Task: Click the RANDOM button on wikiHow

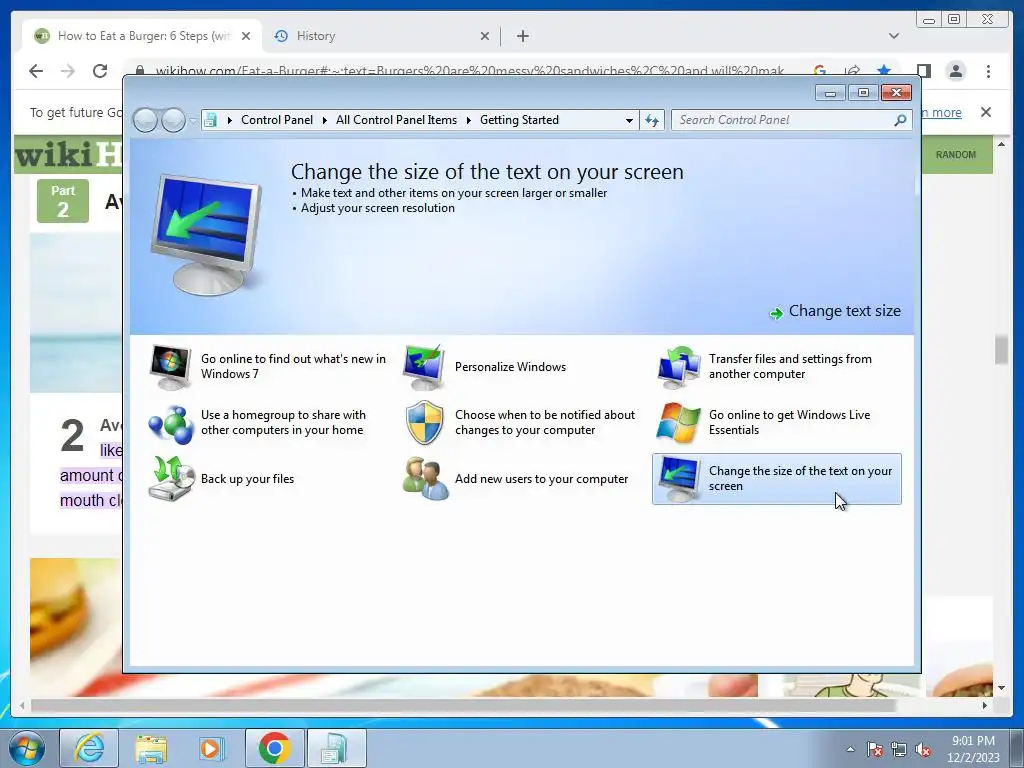Action: [955, 155]
